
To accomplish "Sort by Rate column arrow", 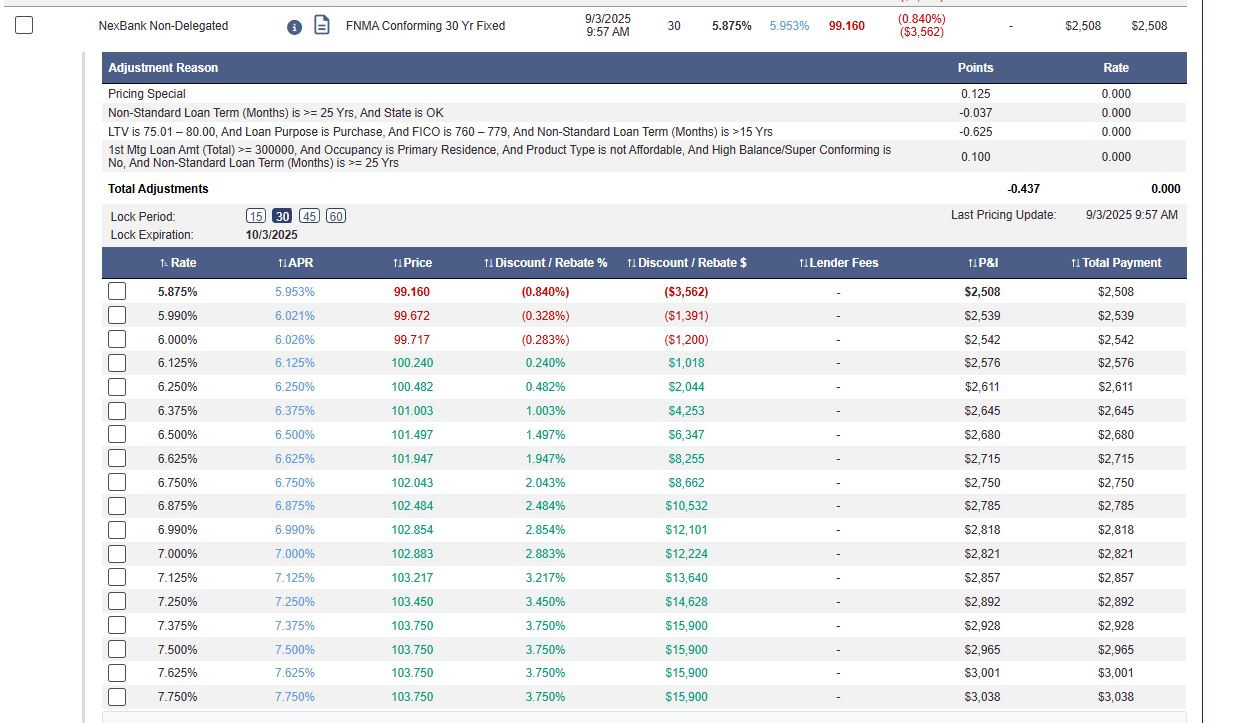I will (178, 263).
